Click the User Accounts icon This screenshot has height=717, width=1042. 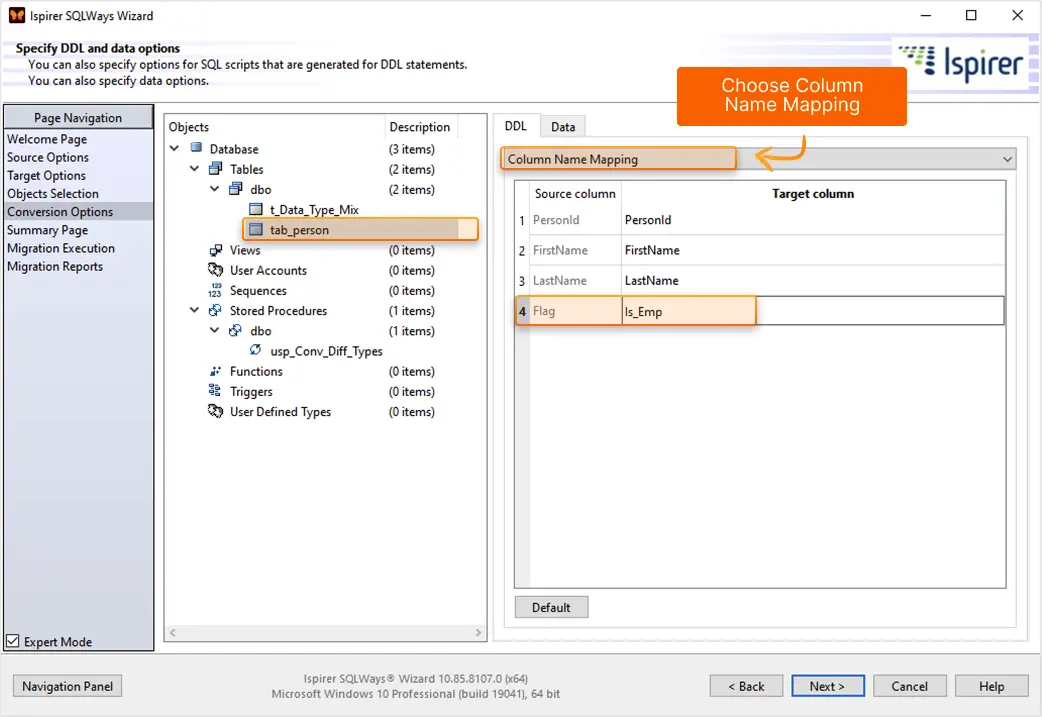(215, 270)
